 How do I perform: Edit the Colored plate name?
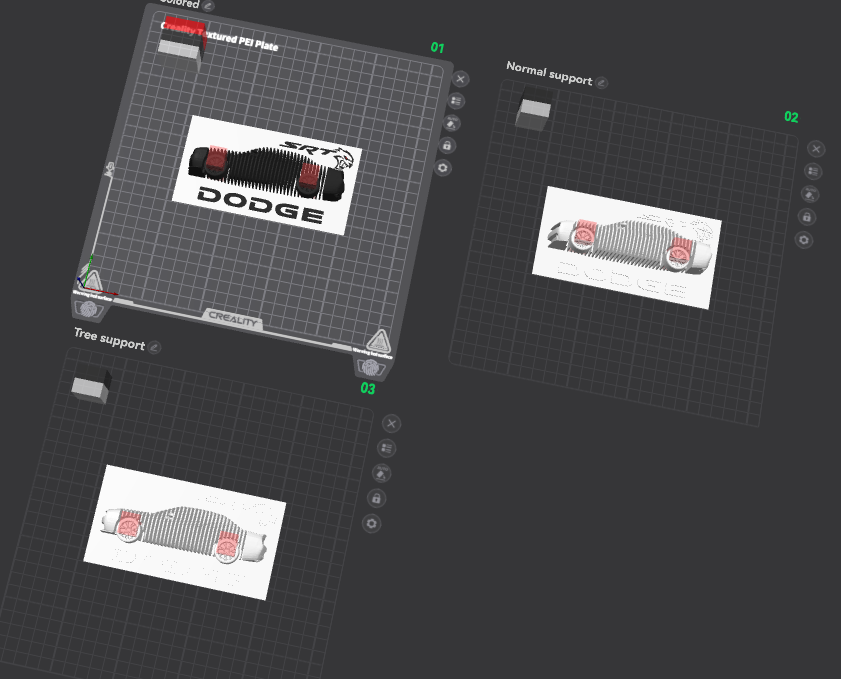(x=209, y=6)
